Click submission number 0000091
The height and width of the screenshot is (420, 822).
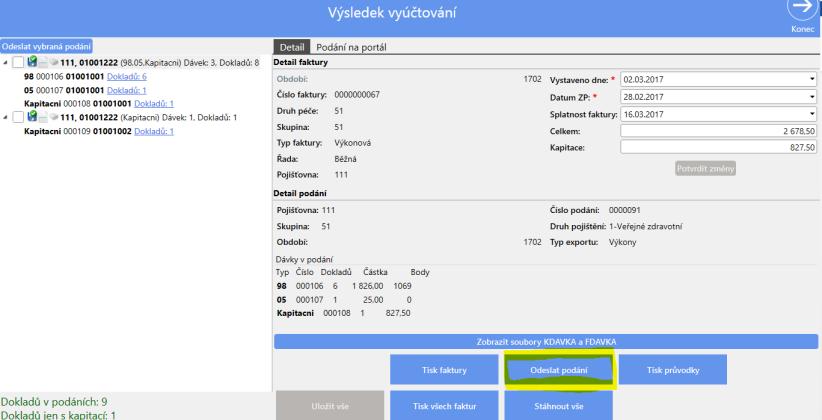624,210
